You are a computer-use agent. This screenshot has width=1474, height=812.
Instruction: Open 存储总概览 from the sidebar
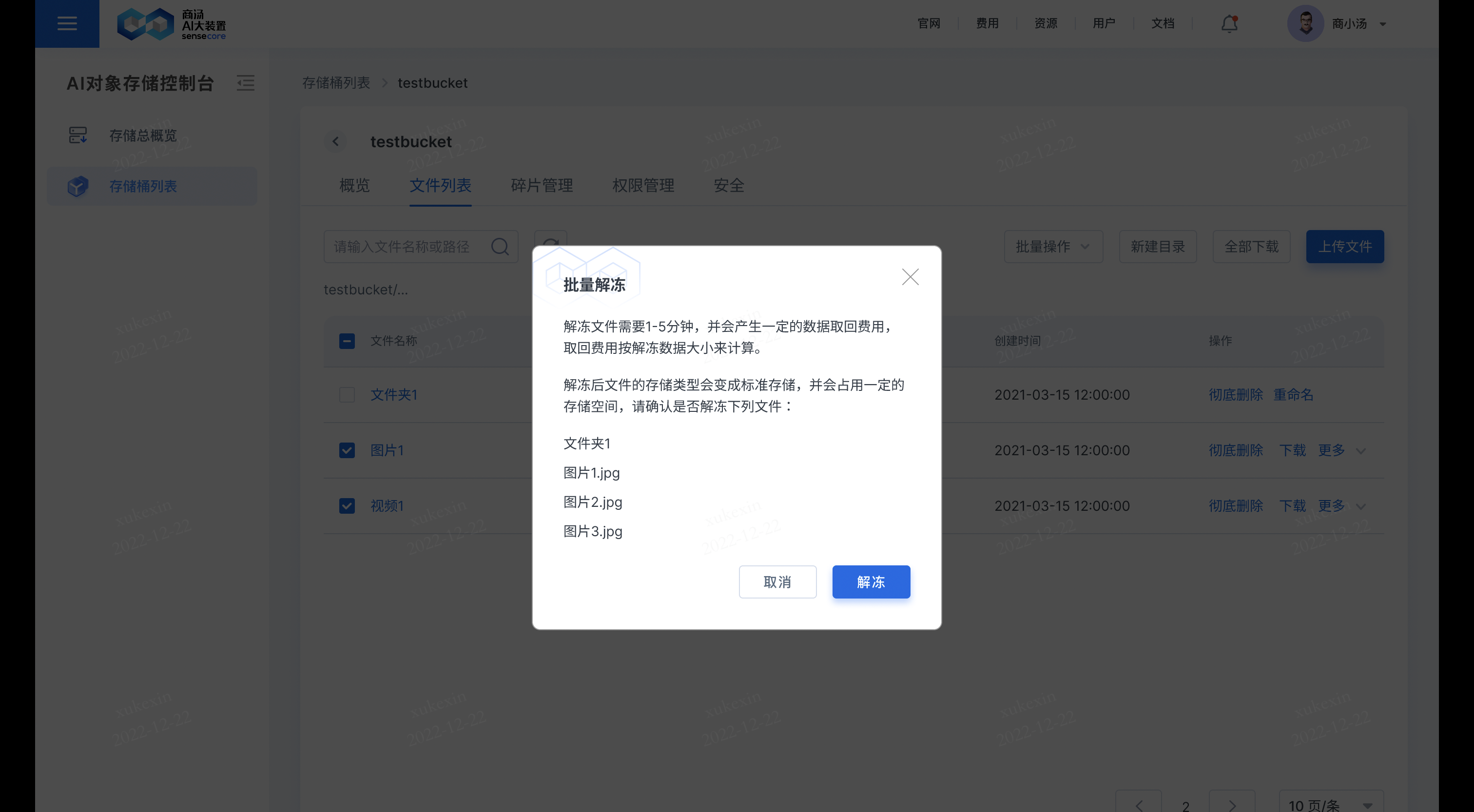pyautogui.click(x=143, y=135)
